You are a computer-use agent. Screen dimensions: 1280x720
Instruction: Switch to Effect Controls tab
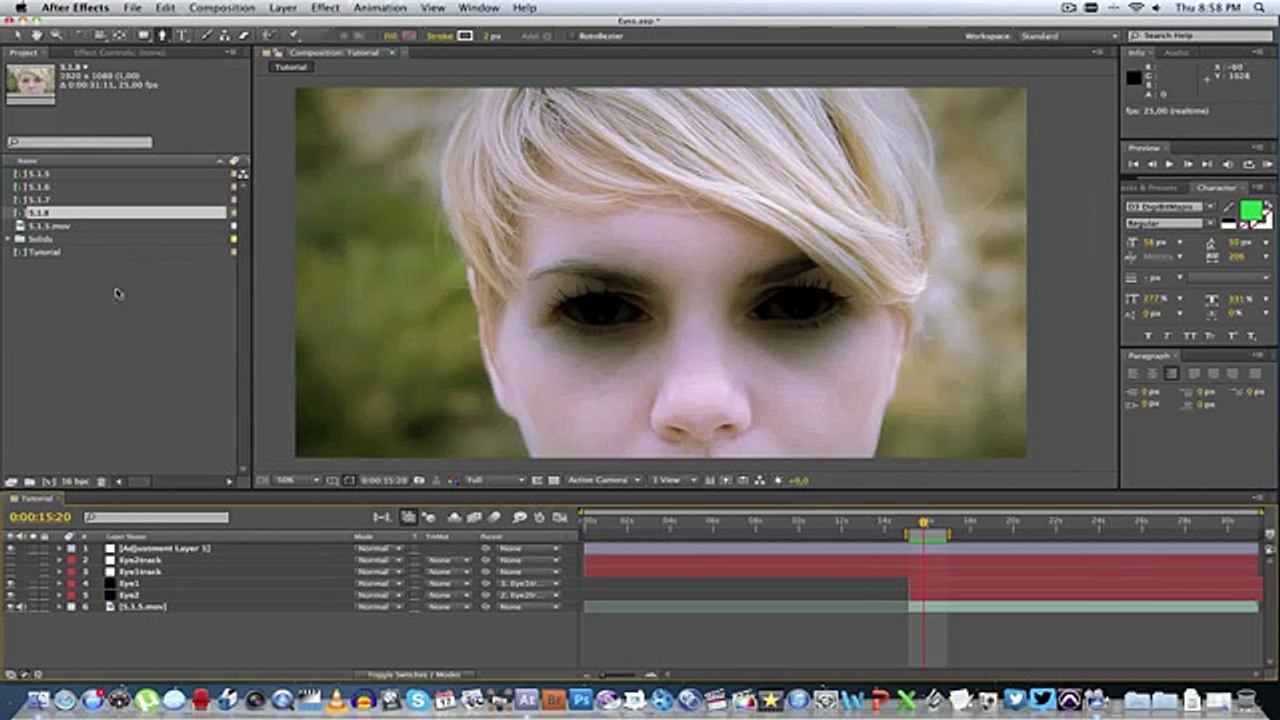click(x=120, y=52)
